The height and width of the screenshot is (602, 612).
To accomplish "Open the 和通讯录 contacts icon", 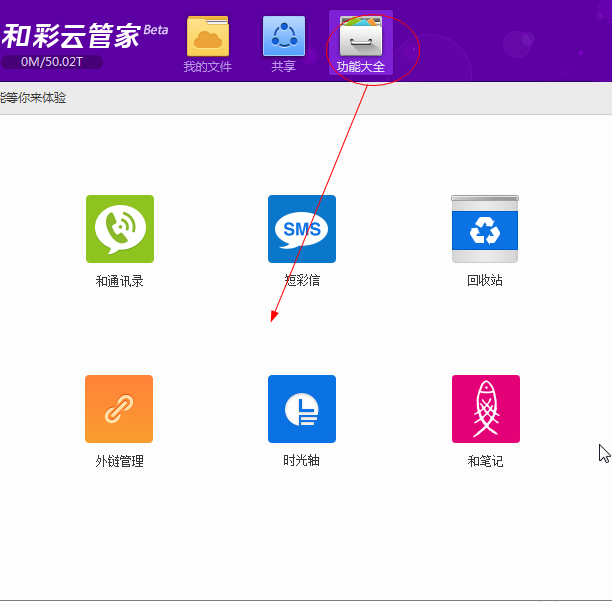I will pyautogui.click(x=120, y=229).
